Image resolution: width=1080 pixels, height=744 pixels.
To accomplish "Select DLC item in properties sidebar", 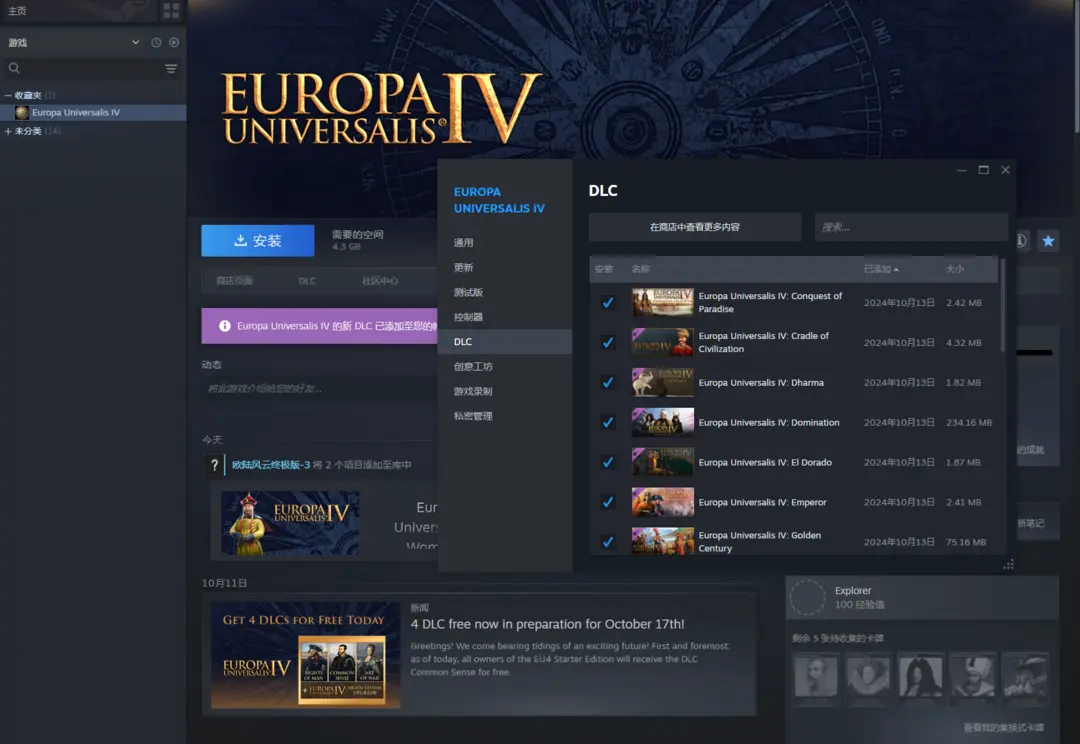I will click(x=505, y=342).
